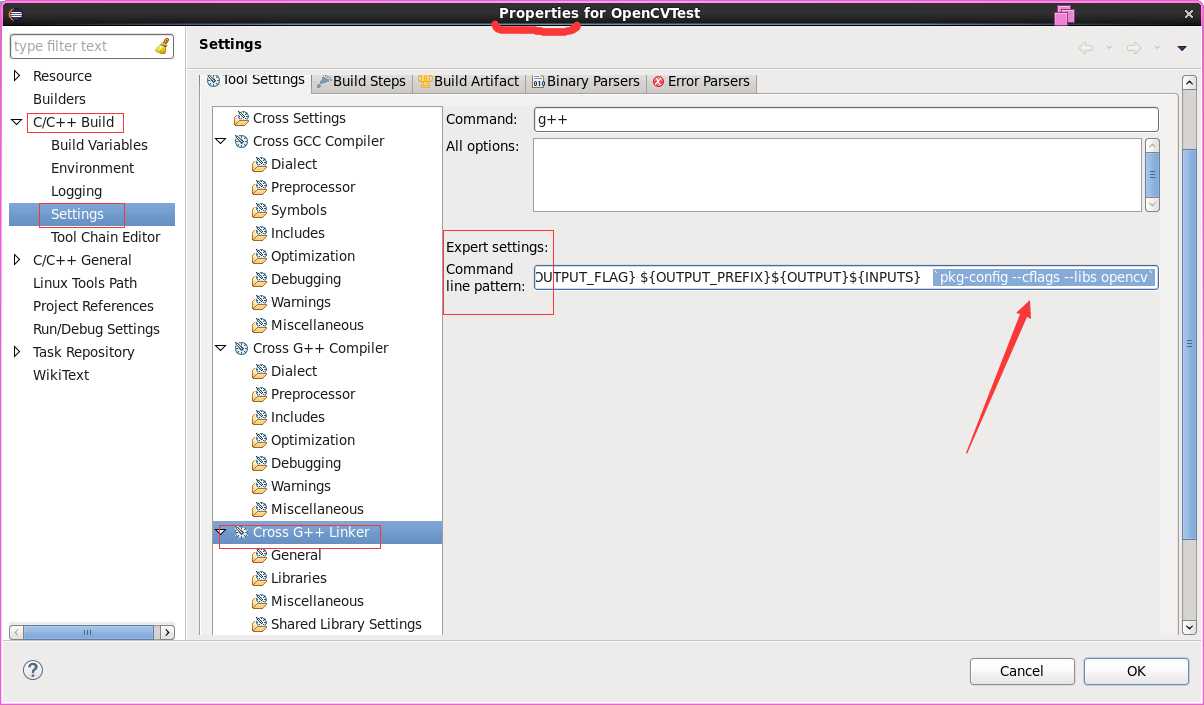Select Builders in the properties tree
1204x705 pixels.
(59, 99)
